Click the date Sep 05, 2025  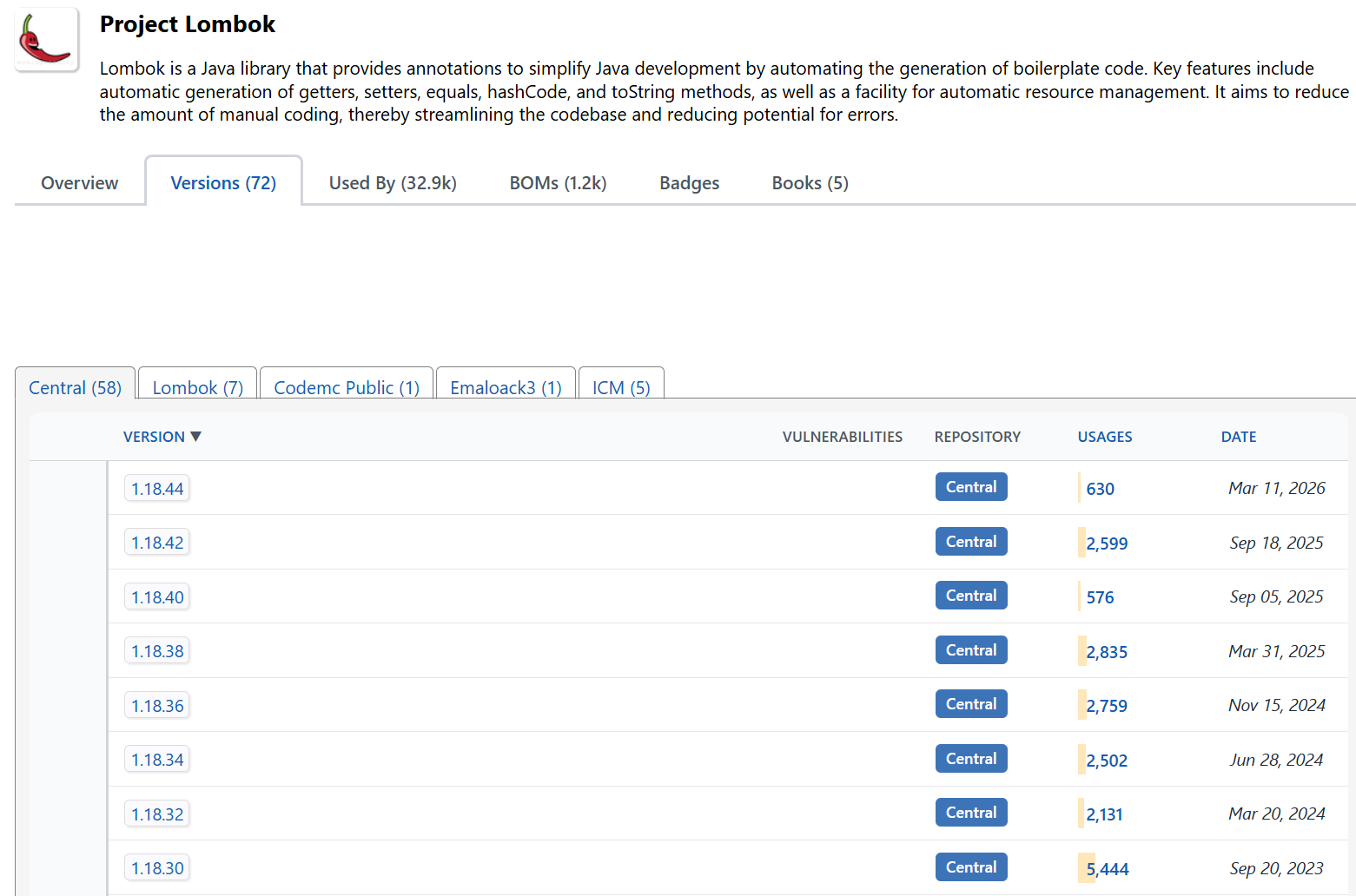(x=1277, y=596)
